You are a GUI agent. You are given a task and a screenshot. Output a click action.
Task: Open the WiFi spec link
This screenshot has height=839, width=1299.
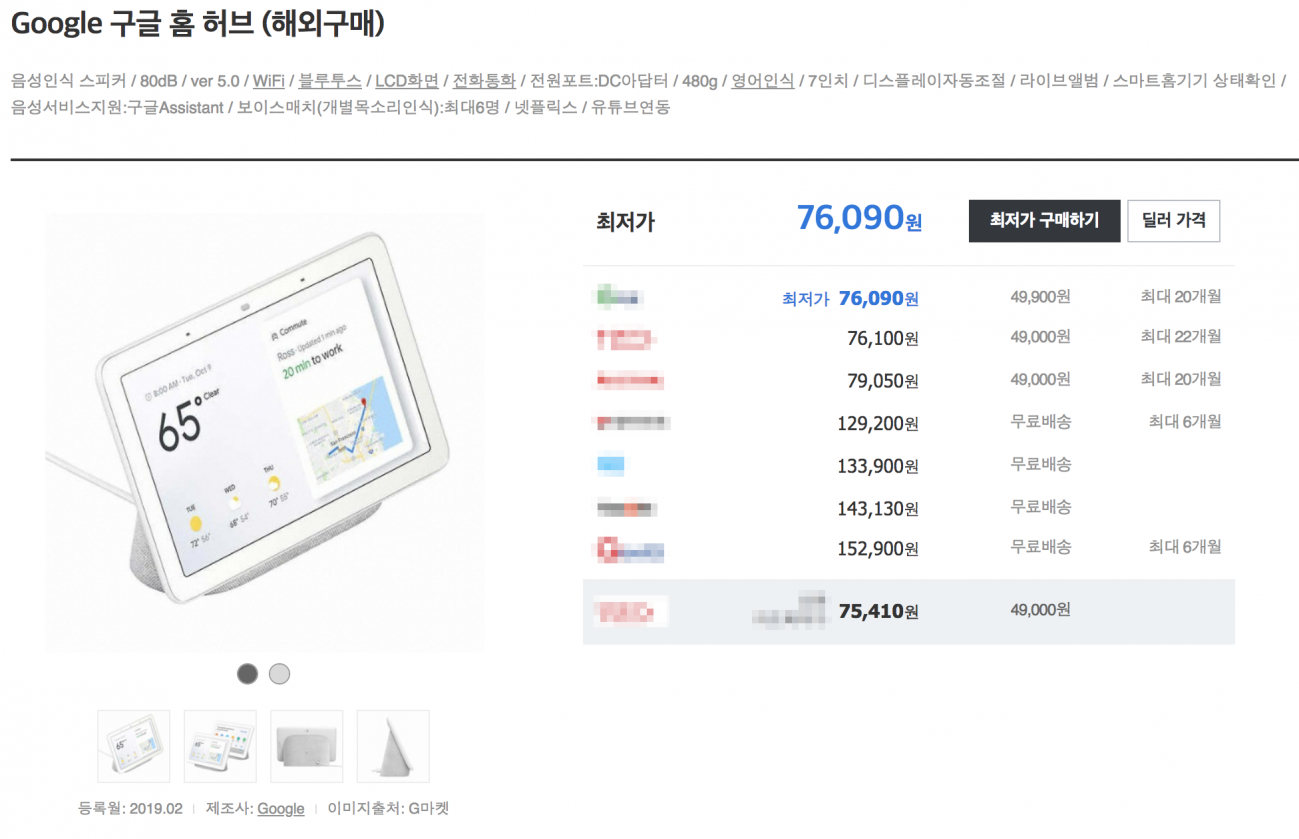[x=268, y=81]
